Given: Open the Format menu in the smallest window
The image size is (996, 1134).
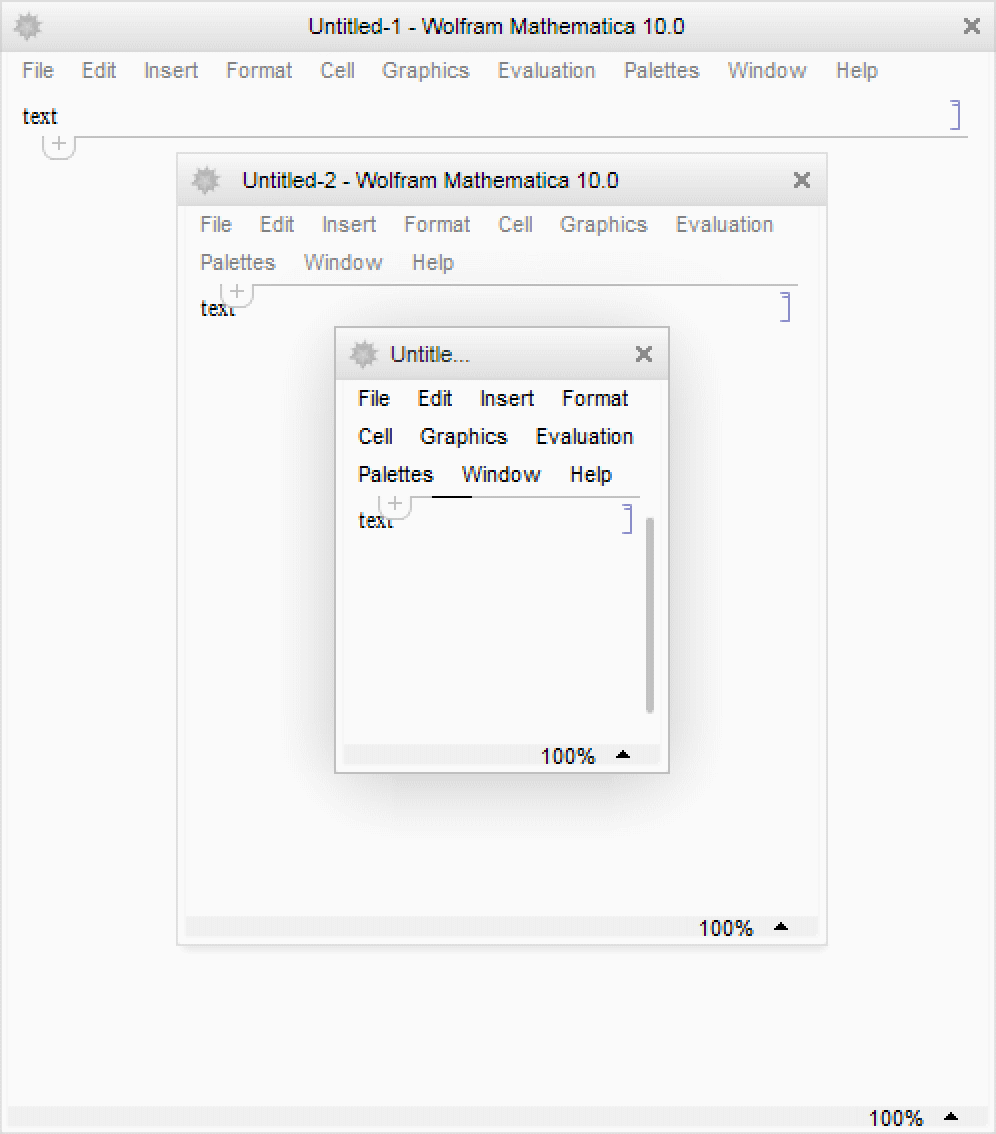Looking at the screenshot, I should tap(595, 399).
